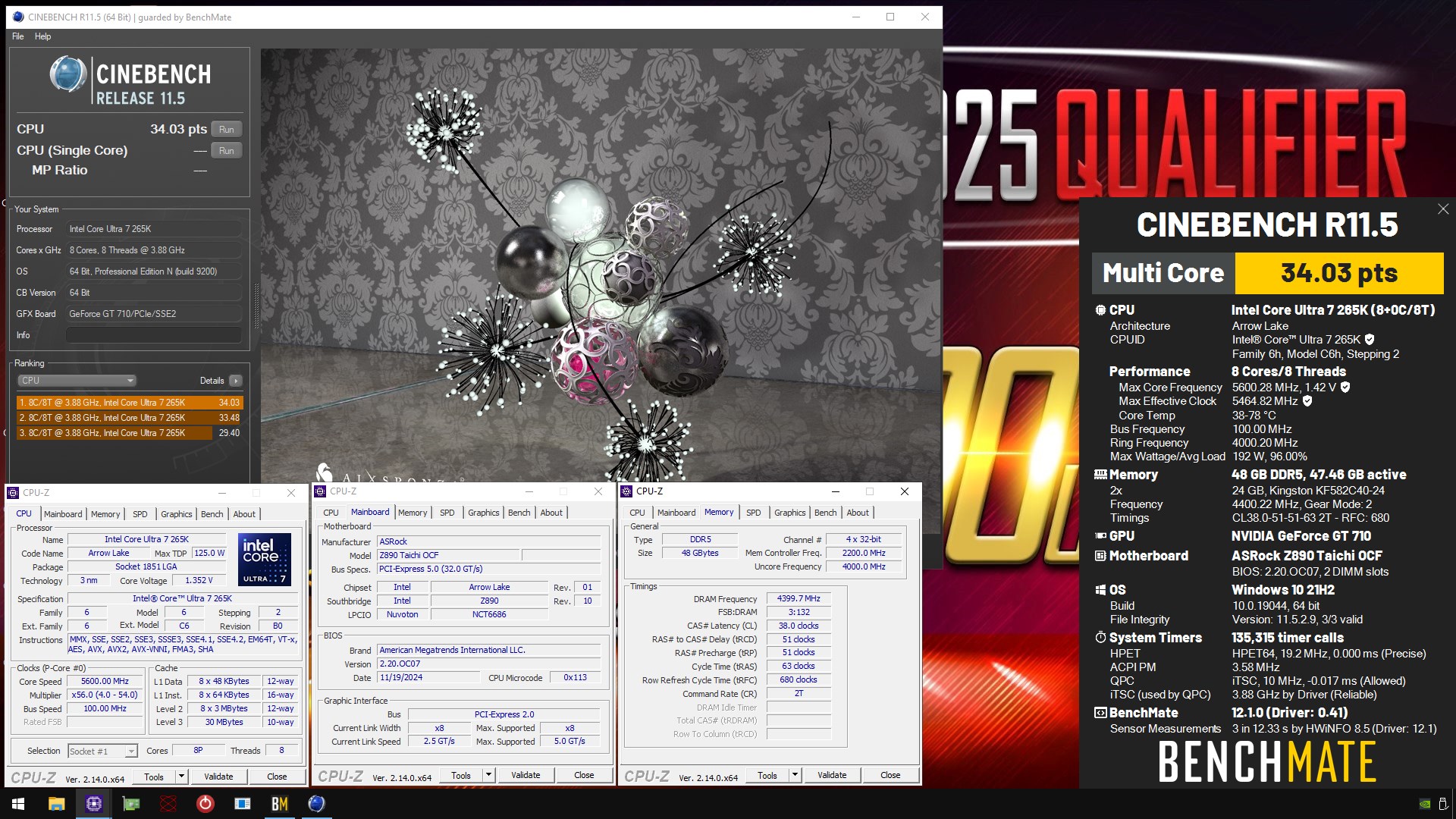Run the CPU (Single Core) benchmark

226,151
